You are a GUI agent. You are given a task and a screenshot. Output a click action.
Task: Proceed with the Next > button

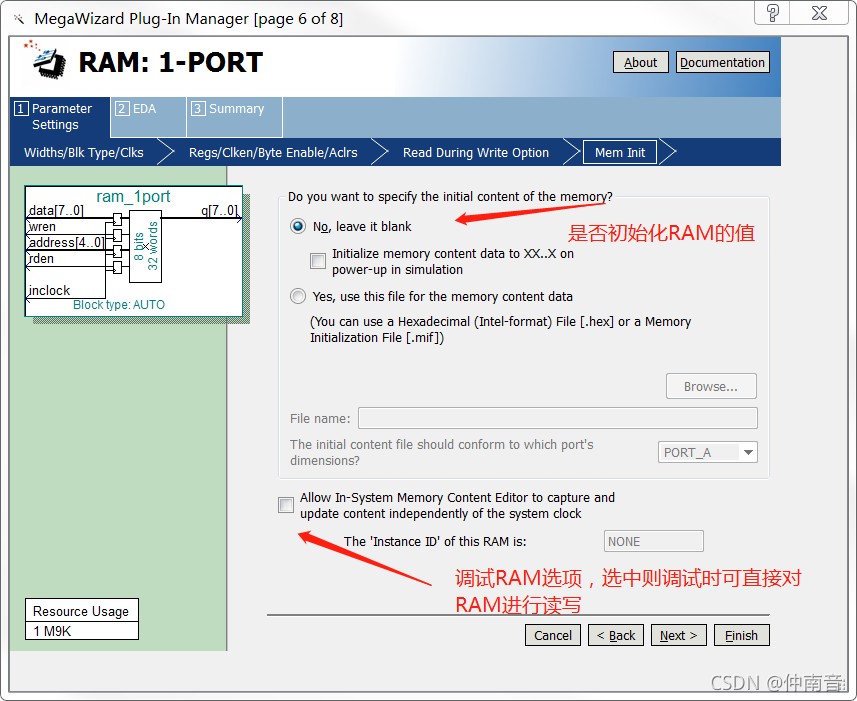679,635
